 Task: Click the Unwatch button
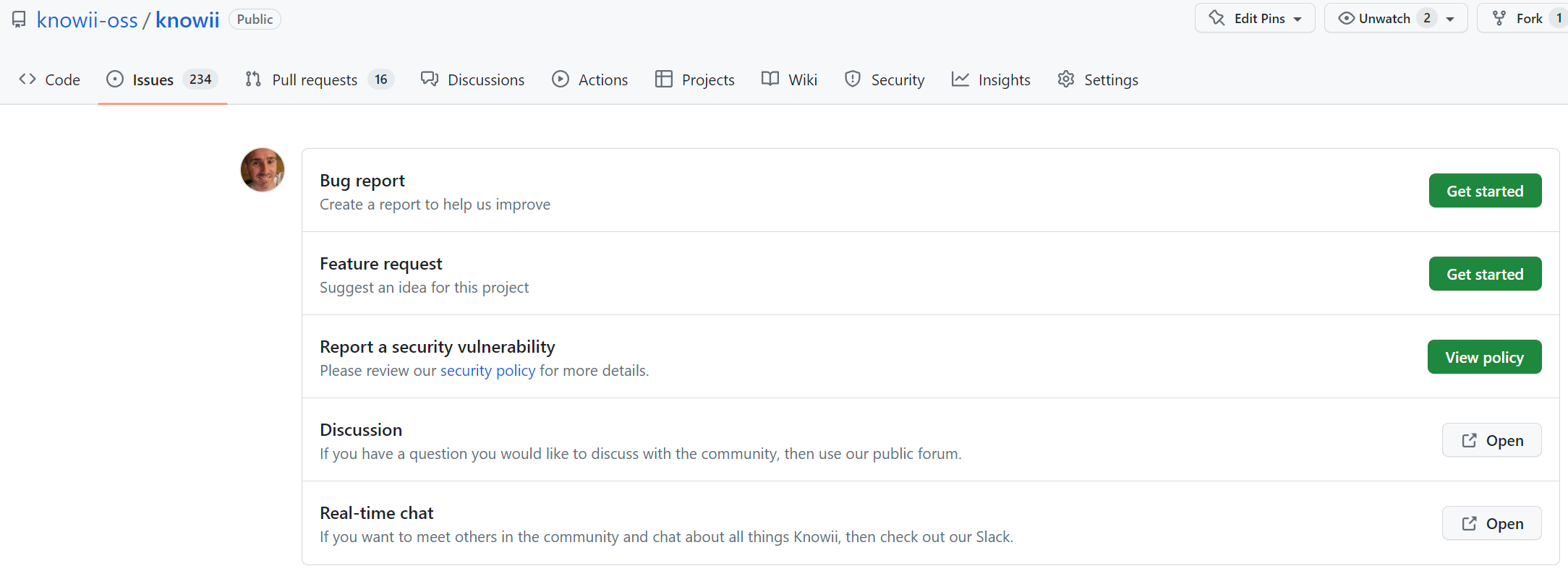point(1395,18)
